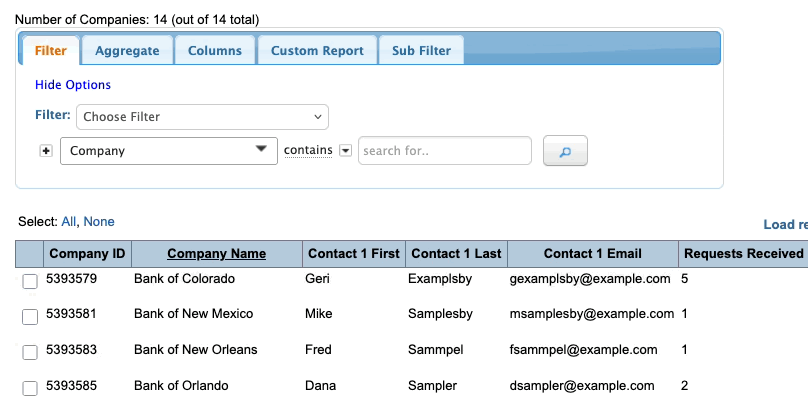Image resolution: width=808 pixels, height=408 pixels.
Task: Tick the Bank of New Mexico checkbox
Action: [30, 316]
